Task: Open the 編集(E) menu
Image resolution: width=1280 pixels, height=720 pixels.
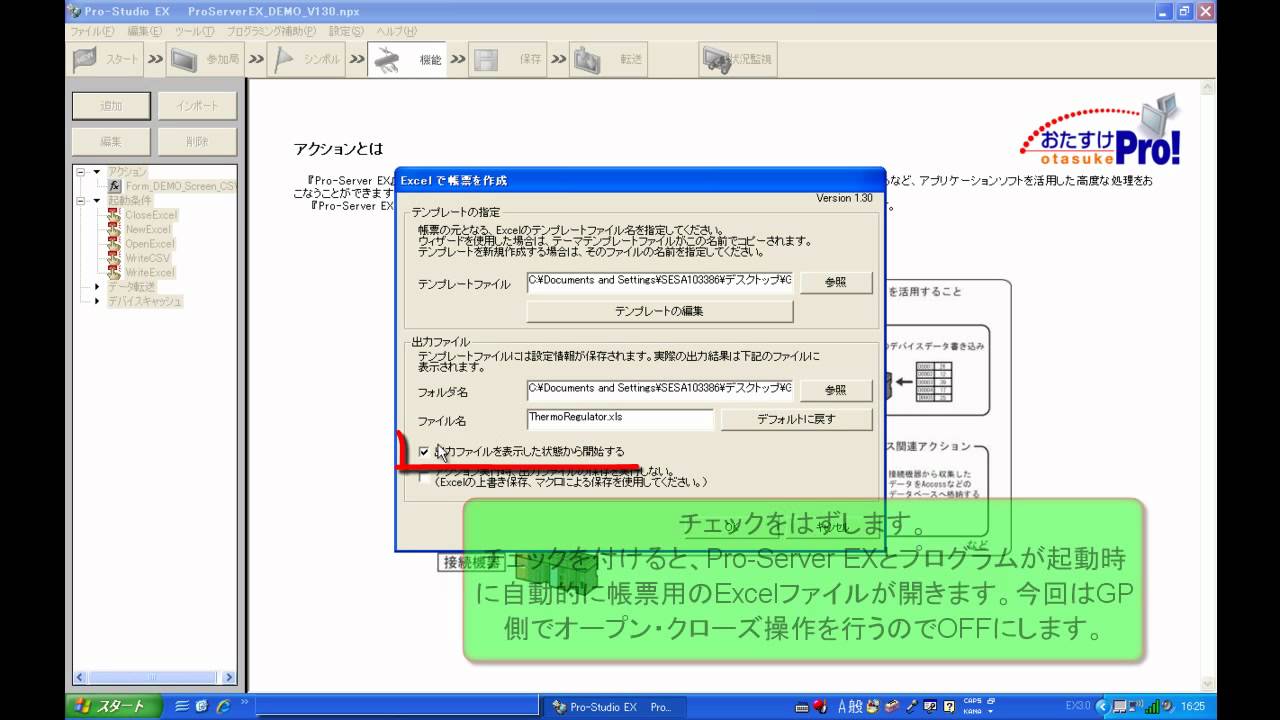Action: pos(144,31)
